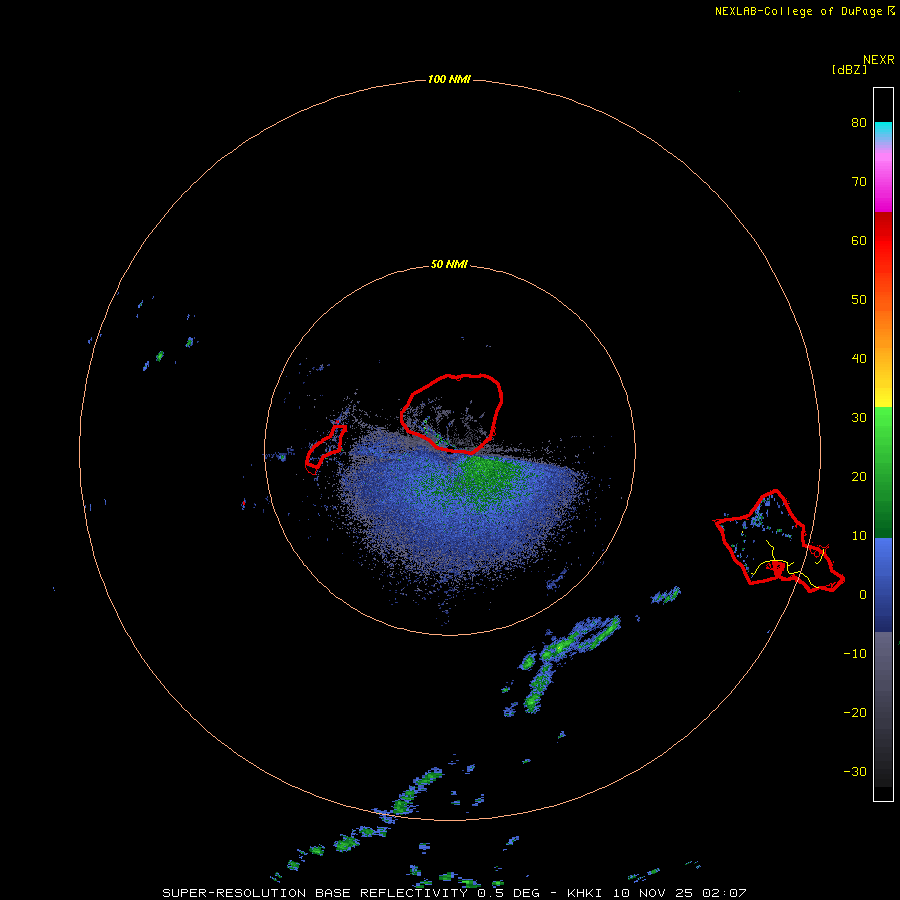
Task: Click the 70 value on the dBZ scale
Action: (859, 181)
